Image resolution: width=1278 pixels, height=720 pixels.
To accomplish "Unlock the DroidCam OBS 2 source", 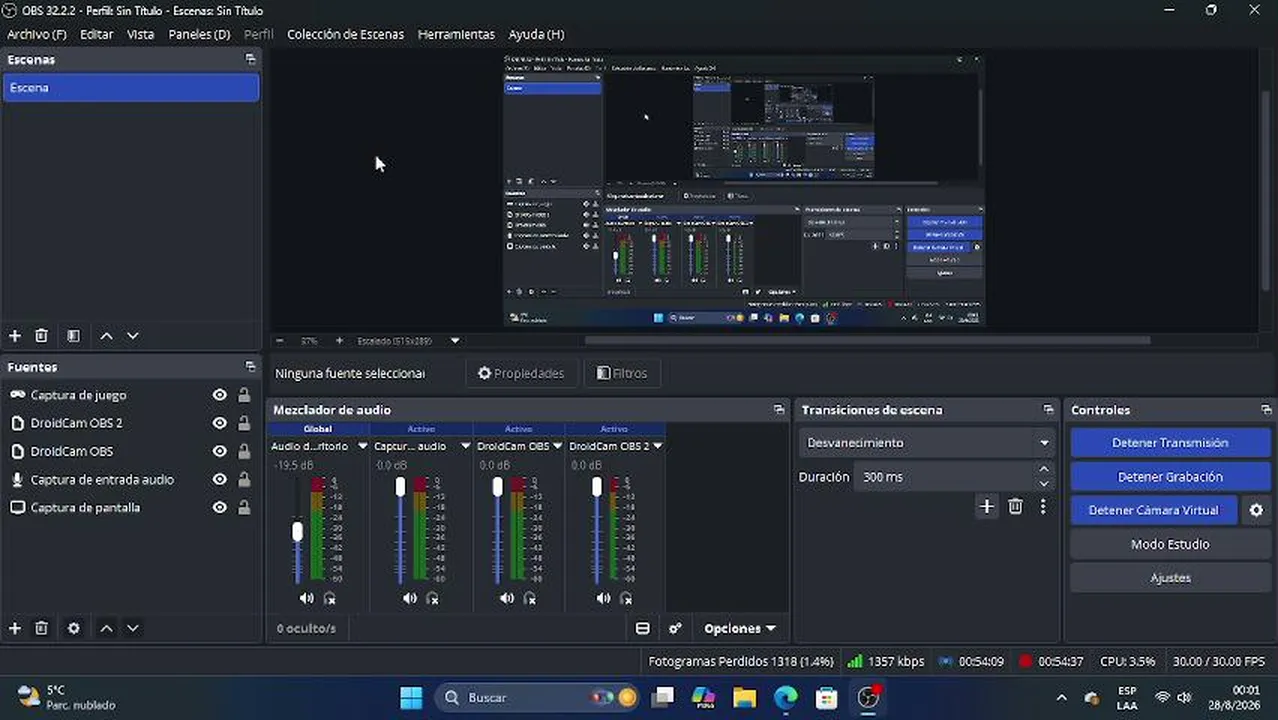I will pyautogui.click(x=244, y=423).
